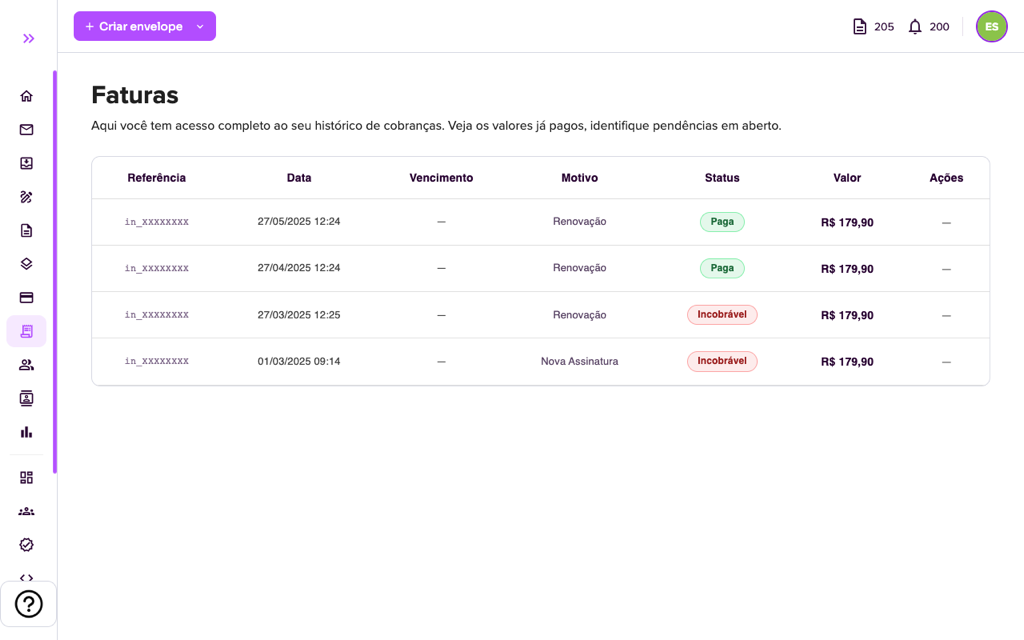Click Incobrável badge for 27/03/2025 invoice
The image size is (1024, 640).
[722, 314]
